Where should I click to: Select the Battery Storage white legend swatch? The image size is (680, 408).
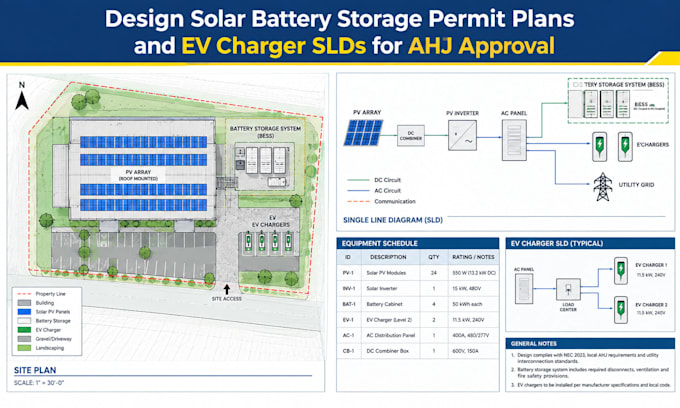pyautogui.click(x=24, y=321)
